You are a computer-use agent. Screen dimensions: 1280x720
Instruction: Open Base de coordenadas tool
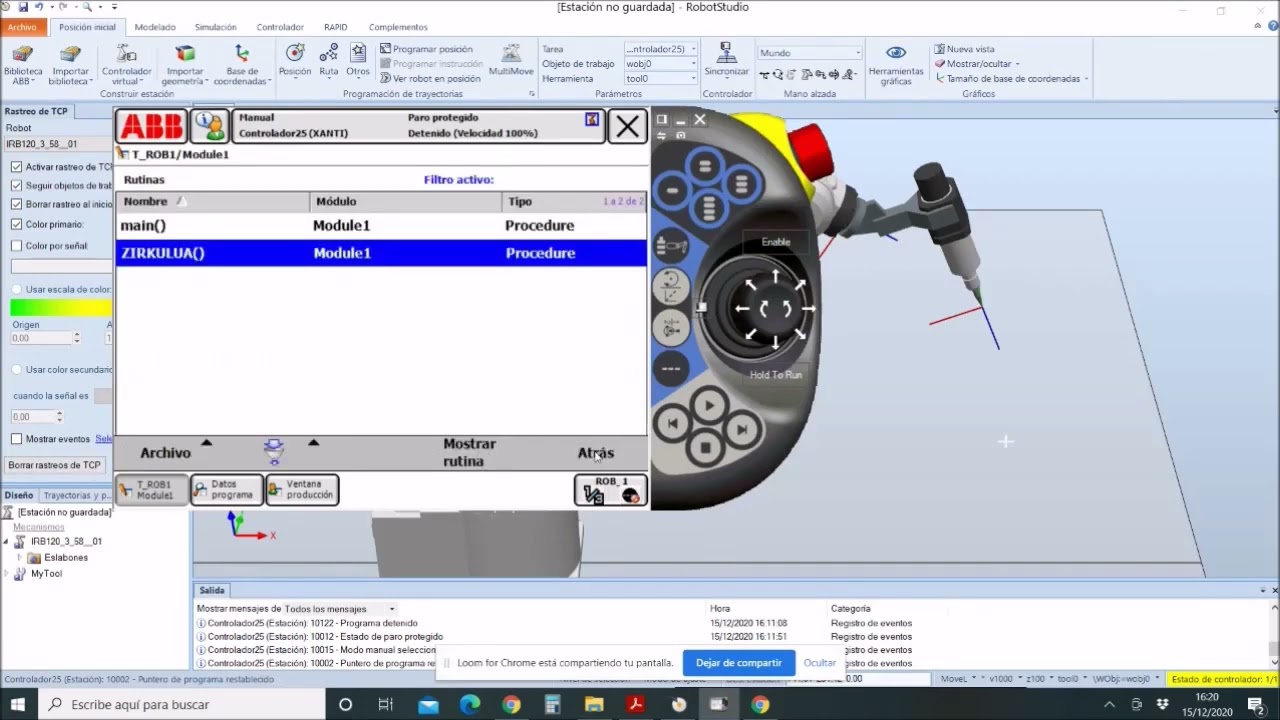(242, 65)
